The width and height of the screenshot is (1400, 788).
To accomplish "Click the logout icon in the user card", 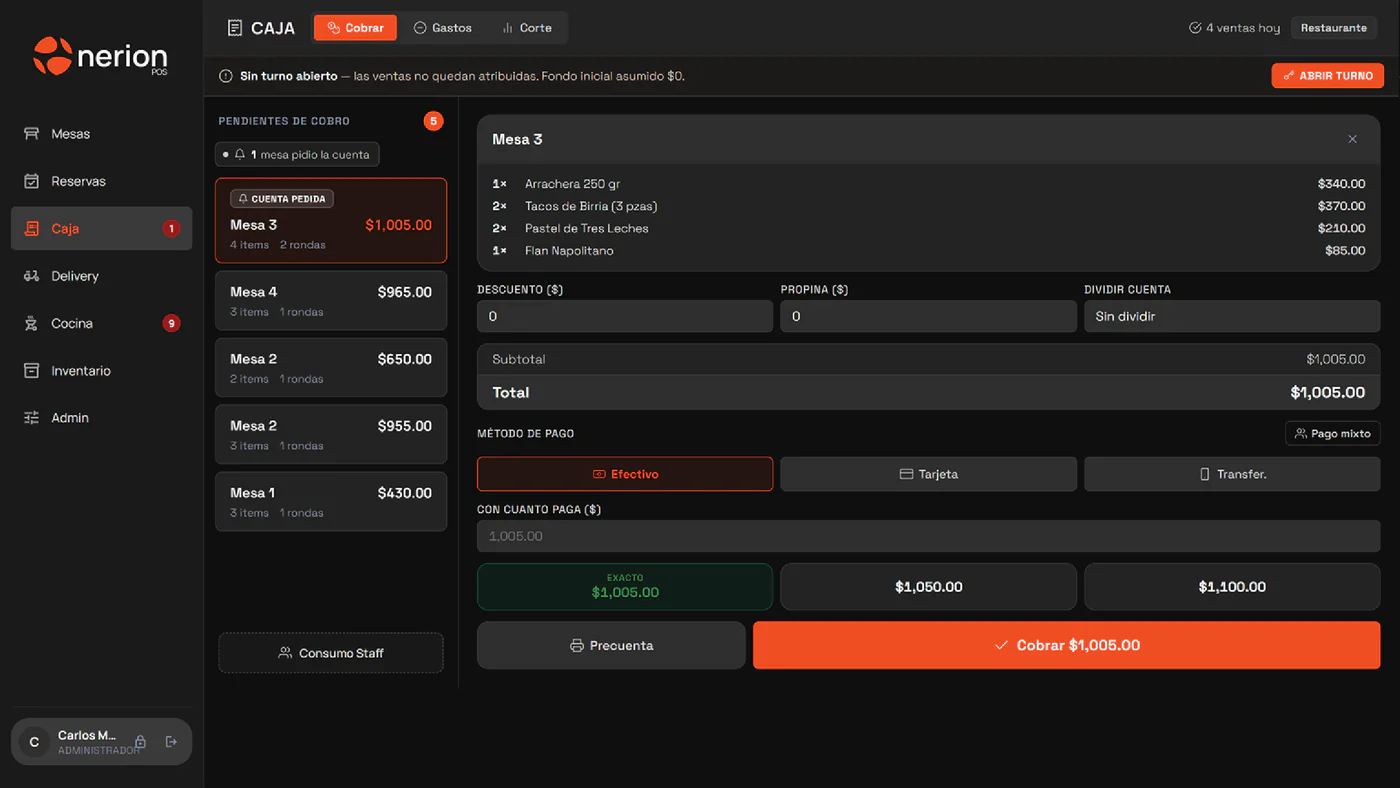I will tap(171, 742).
